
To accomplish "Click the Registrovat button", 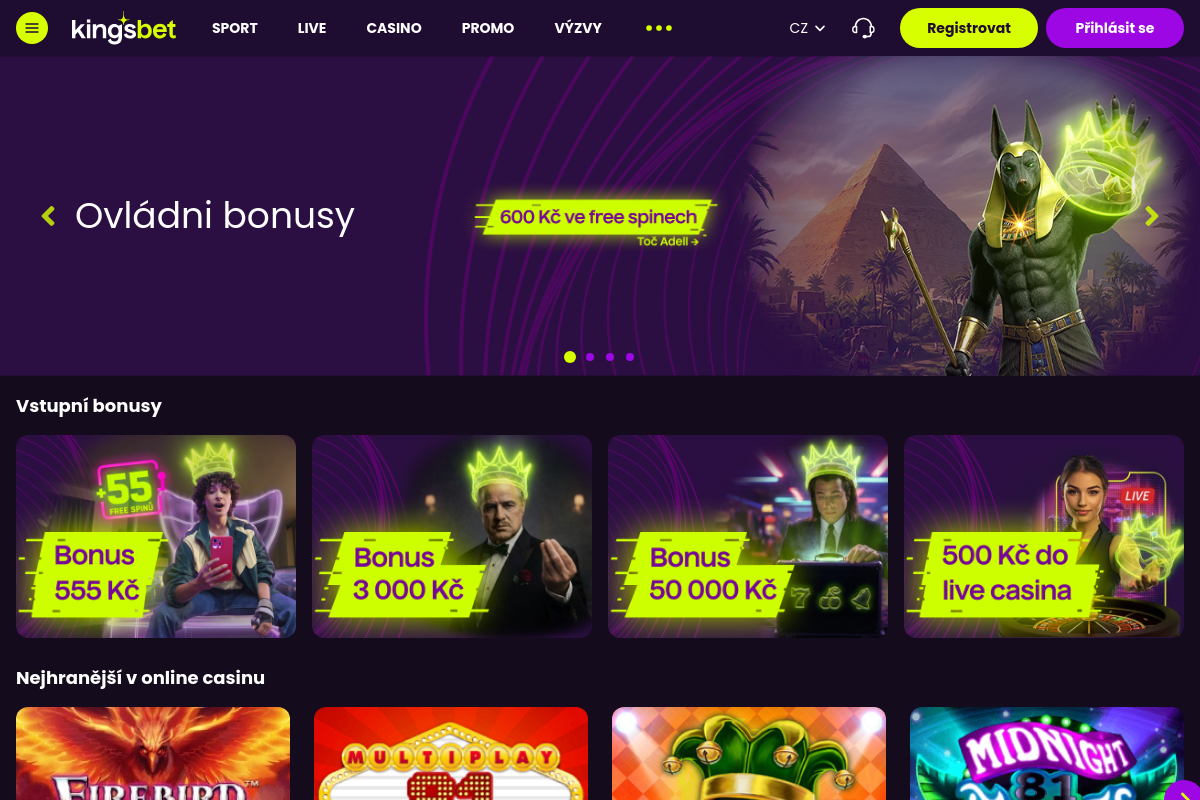I will [969, 28].
